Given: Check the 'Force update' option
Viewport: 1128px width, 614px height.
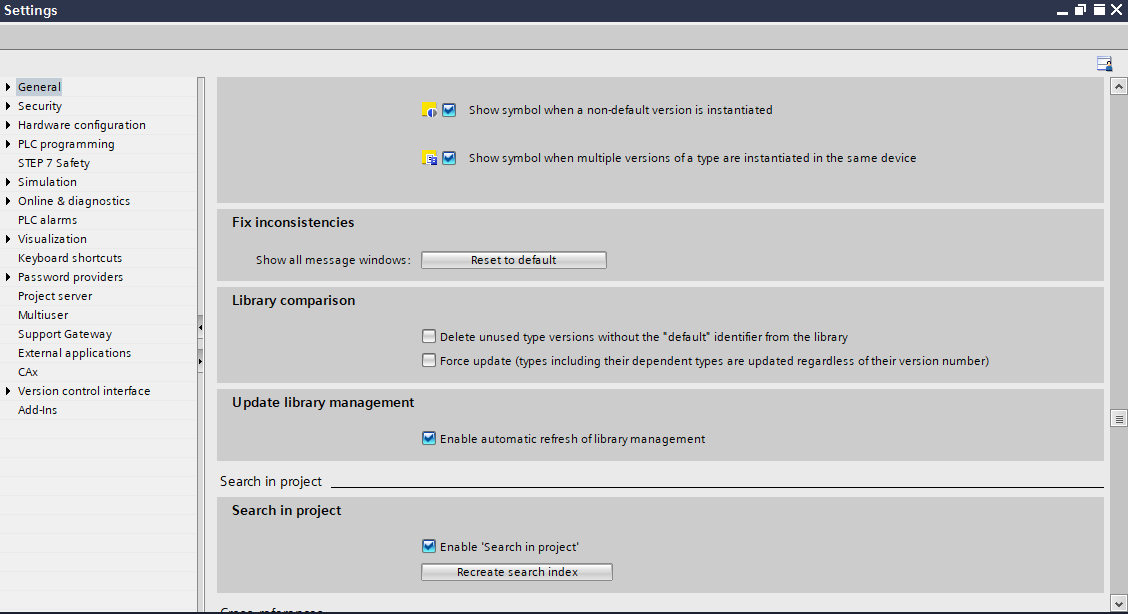Looking at the screenshot, I should click(429, 361).
